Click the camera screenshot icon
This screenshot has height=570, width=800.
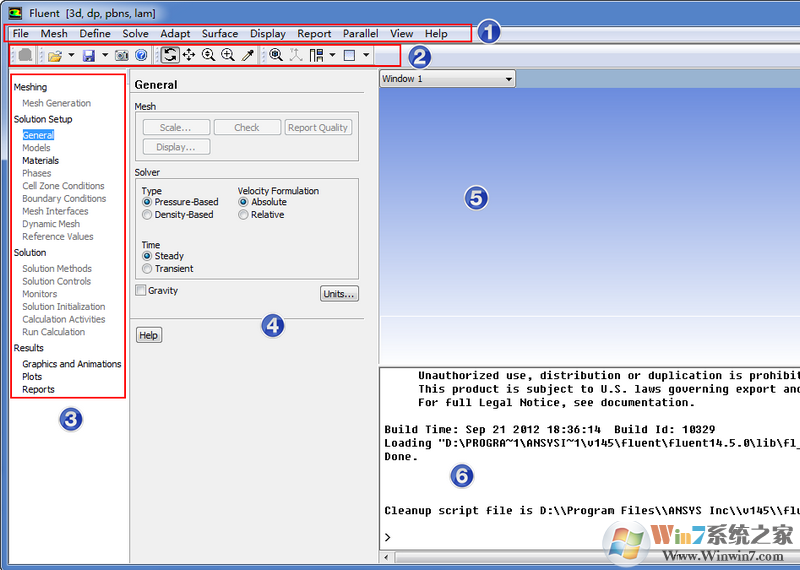click(x=121, y=55)
